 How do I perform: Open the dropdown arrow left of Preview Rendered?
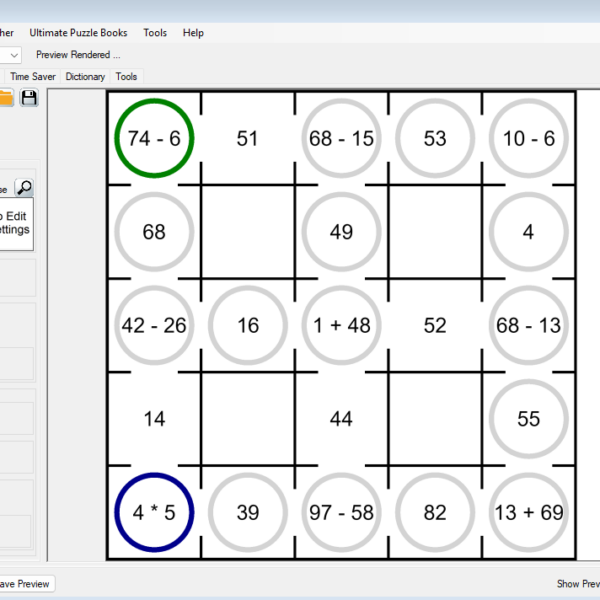[13, 55]
